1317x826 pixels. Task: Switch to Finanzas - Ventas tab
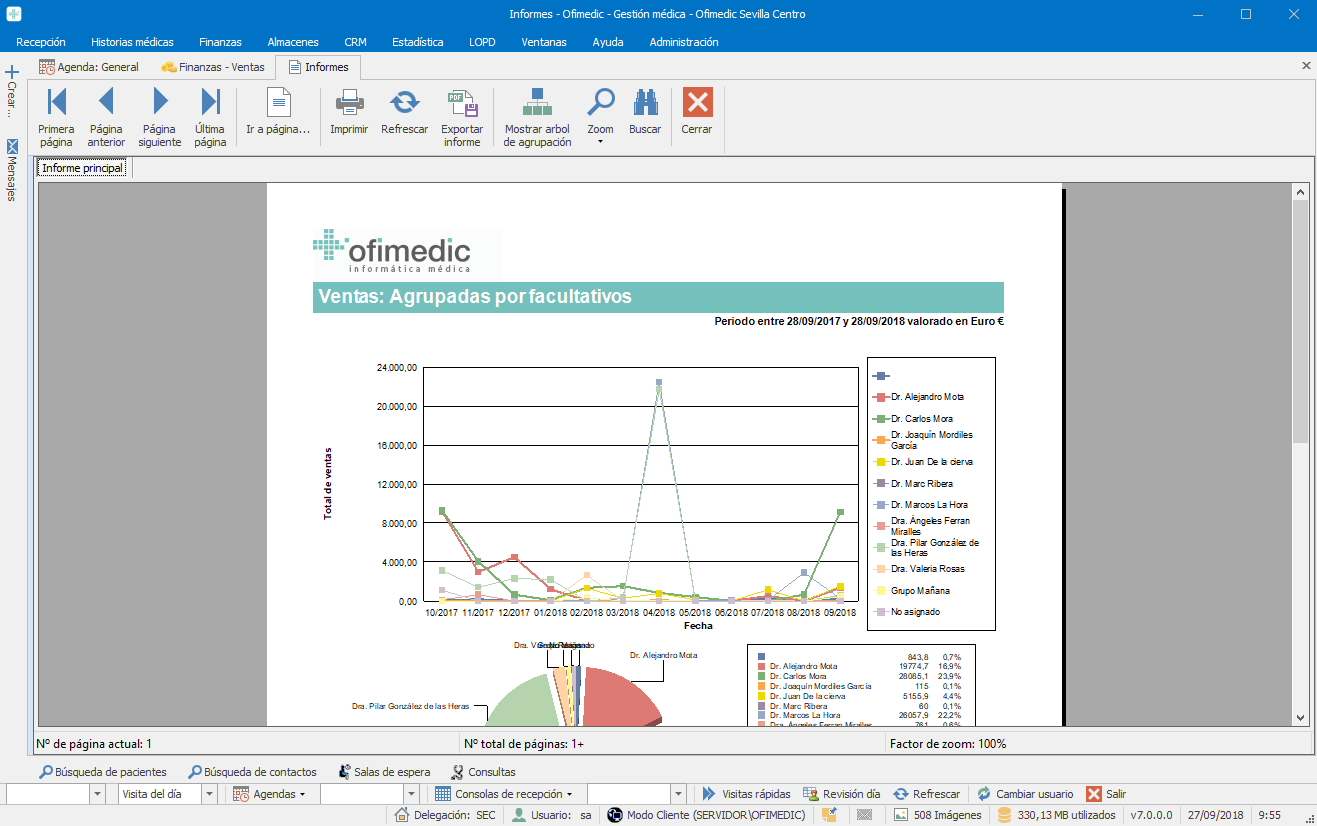coord(213,67)
